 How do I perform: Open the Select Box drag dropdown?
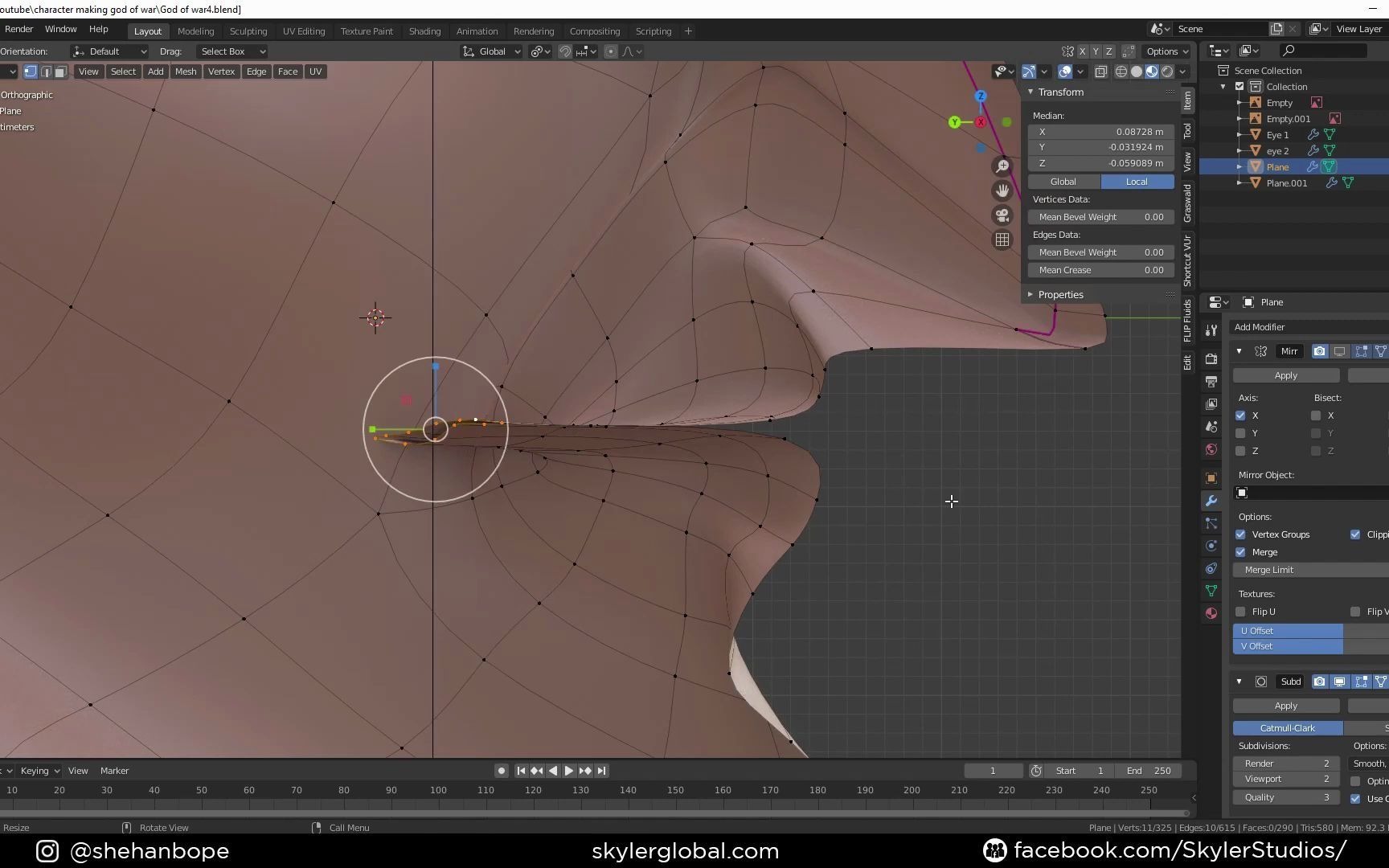tap(231, 51)
